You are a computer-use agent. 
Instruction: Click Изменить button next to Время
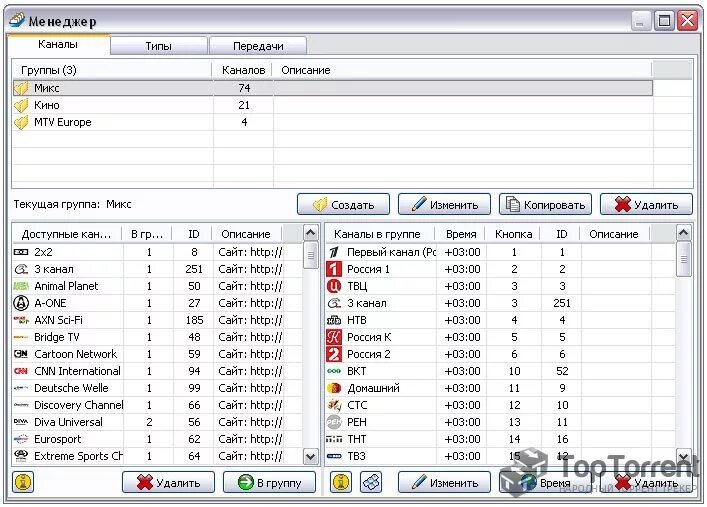click(x=445, y=483)
